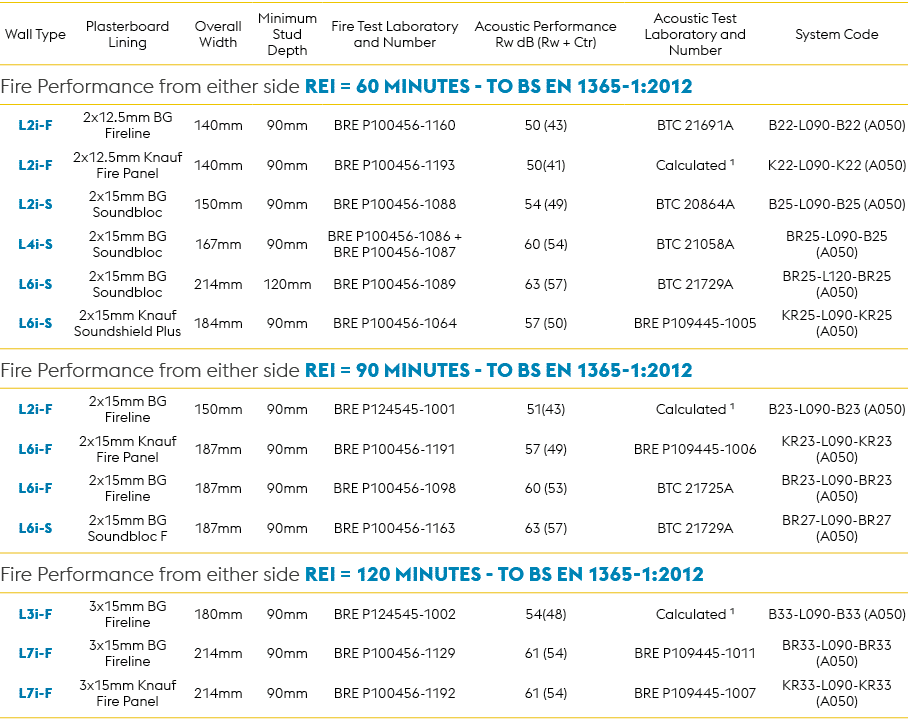Click the 120mm stud depth value
This screenshot has width=908, height=724.
click(x=287, y=284)
